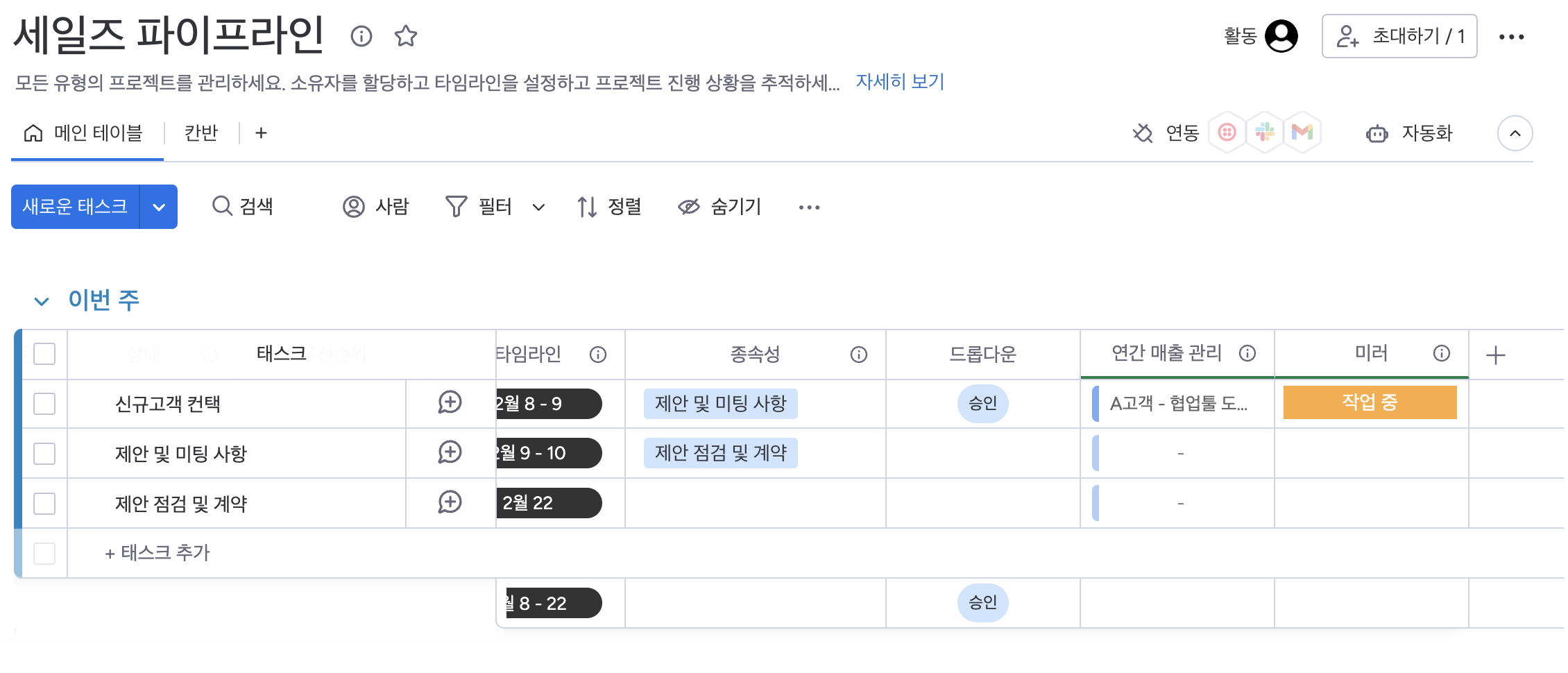
Task: Click the orange 작업 중 status cell
Action: (1370, 402)
